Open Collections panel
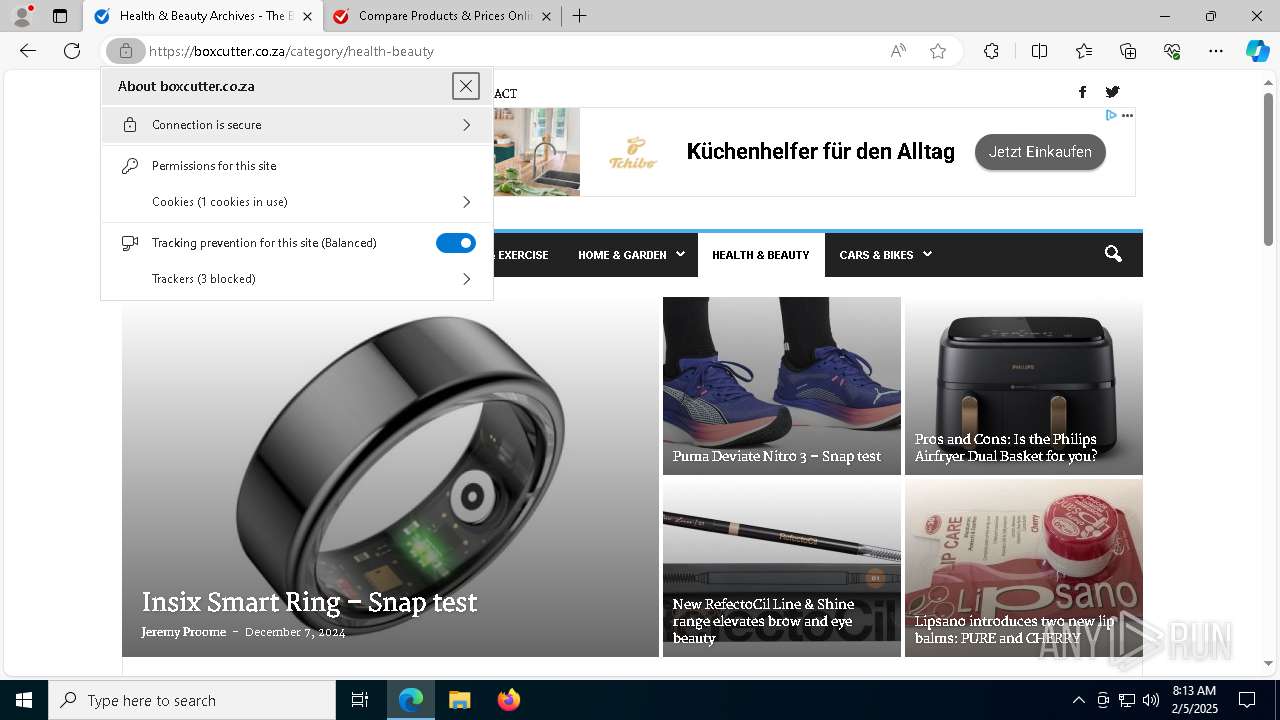The image size is (1280, 720). pyautogui.click(x=1128, y=51)
